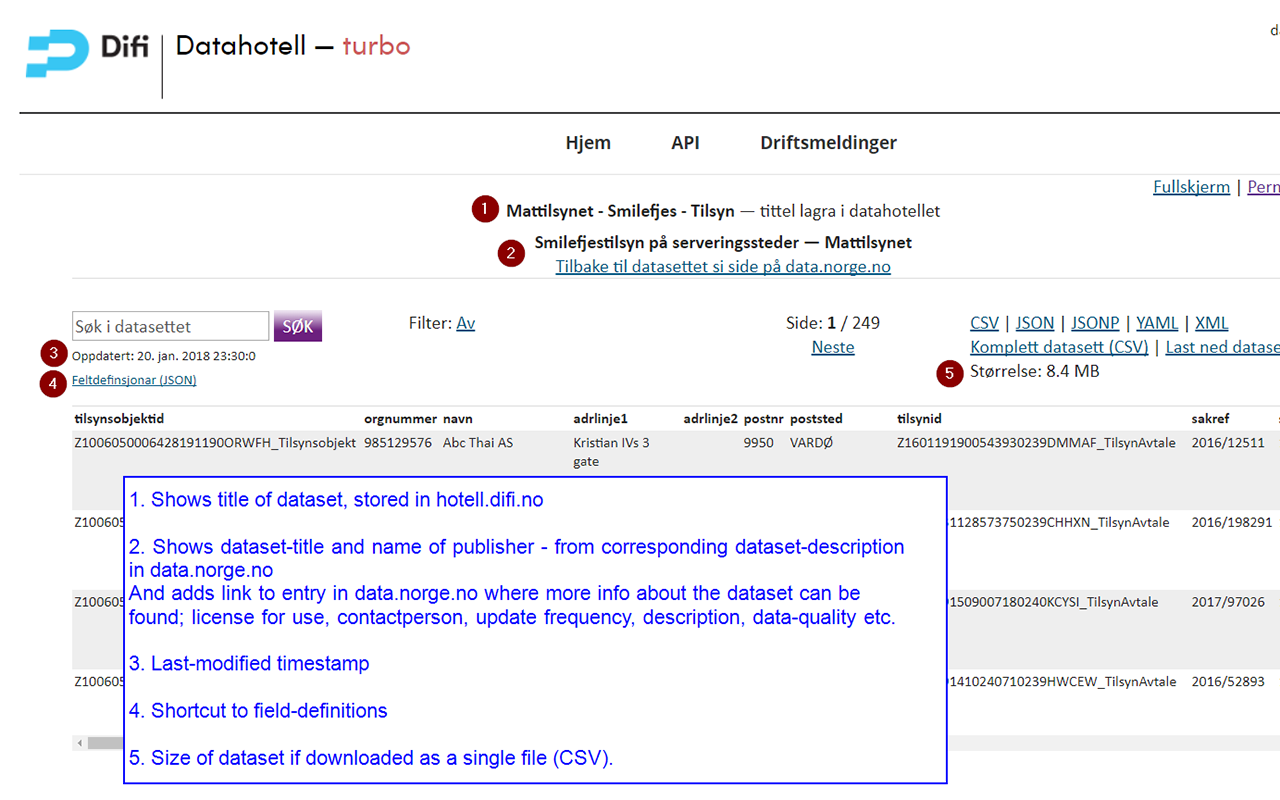1280x800 pixels.
Task: Open the API menu item
Action: coord(685,142)
